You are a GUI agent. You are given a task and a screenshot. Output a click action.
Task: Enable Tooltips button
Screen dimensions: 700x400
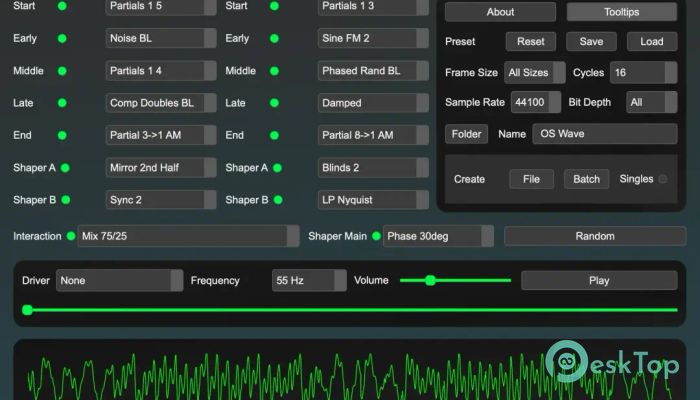tap(621, 12)
